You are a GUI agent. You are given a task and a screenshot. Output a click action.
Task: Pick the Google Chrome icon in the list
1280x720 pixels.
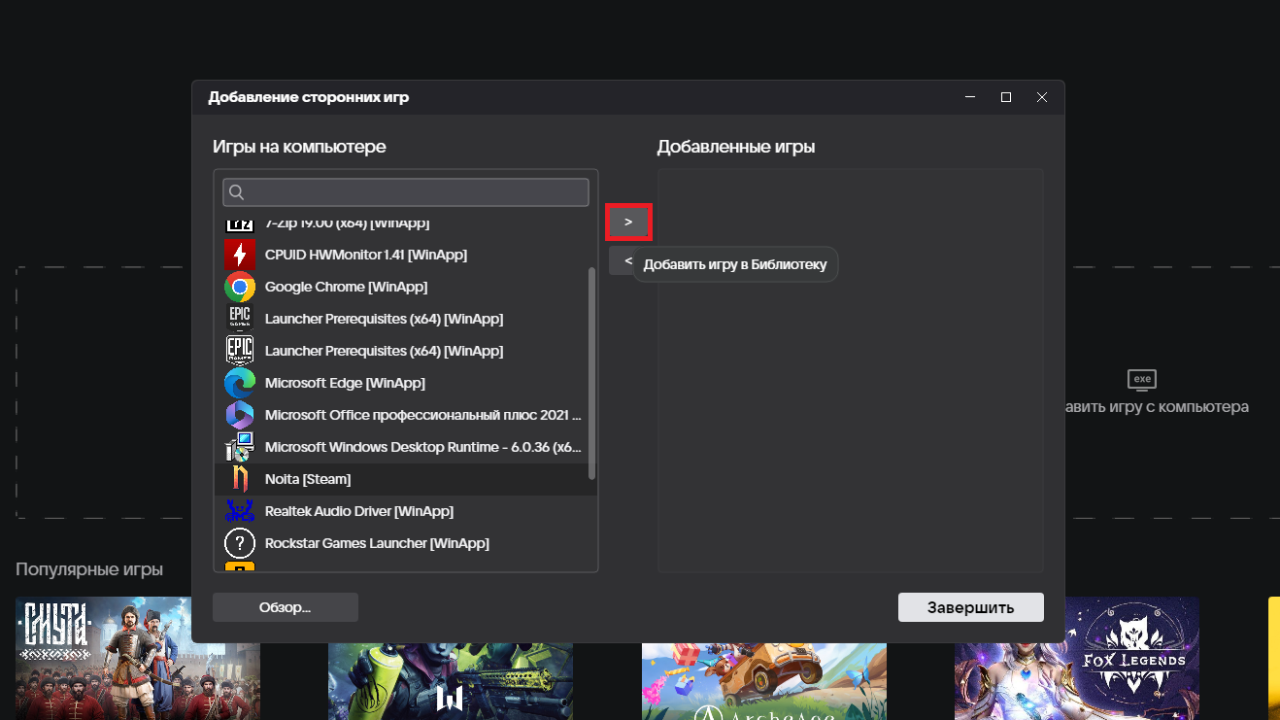240,287
